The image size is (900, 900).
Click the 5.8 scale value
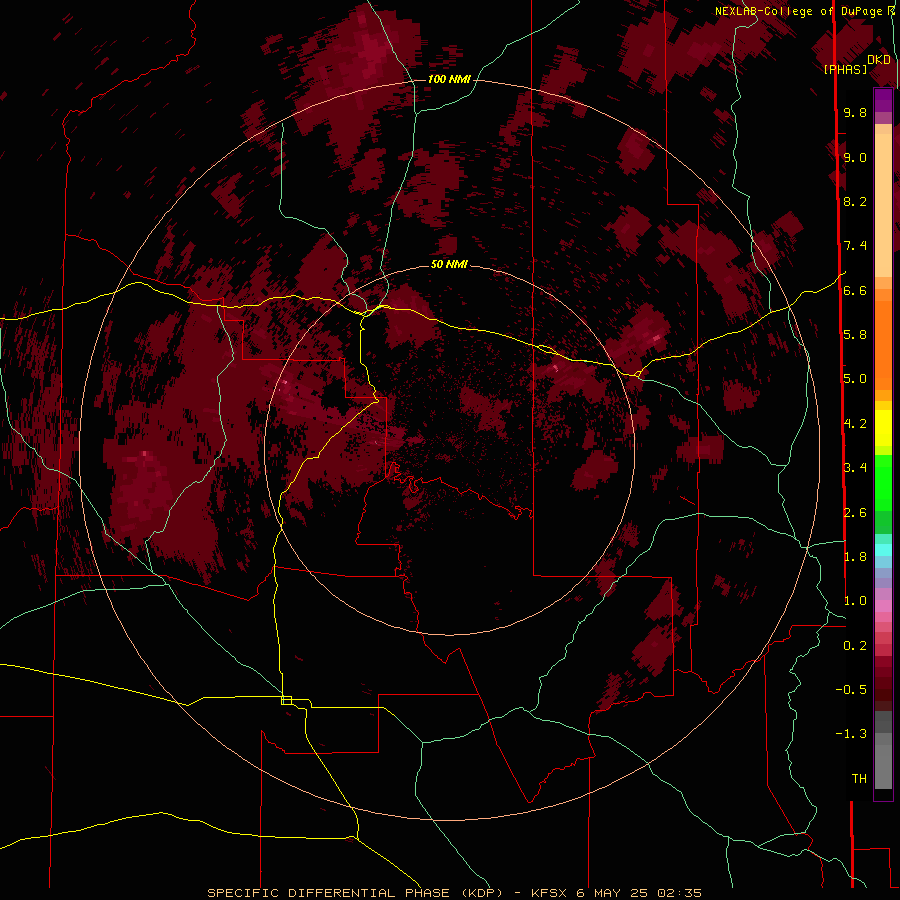pyautogui.click(x=855, y=335)
